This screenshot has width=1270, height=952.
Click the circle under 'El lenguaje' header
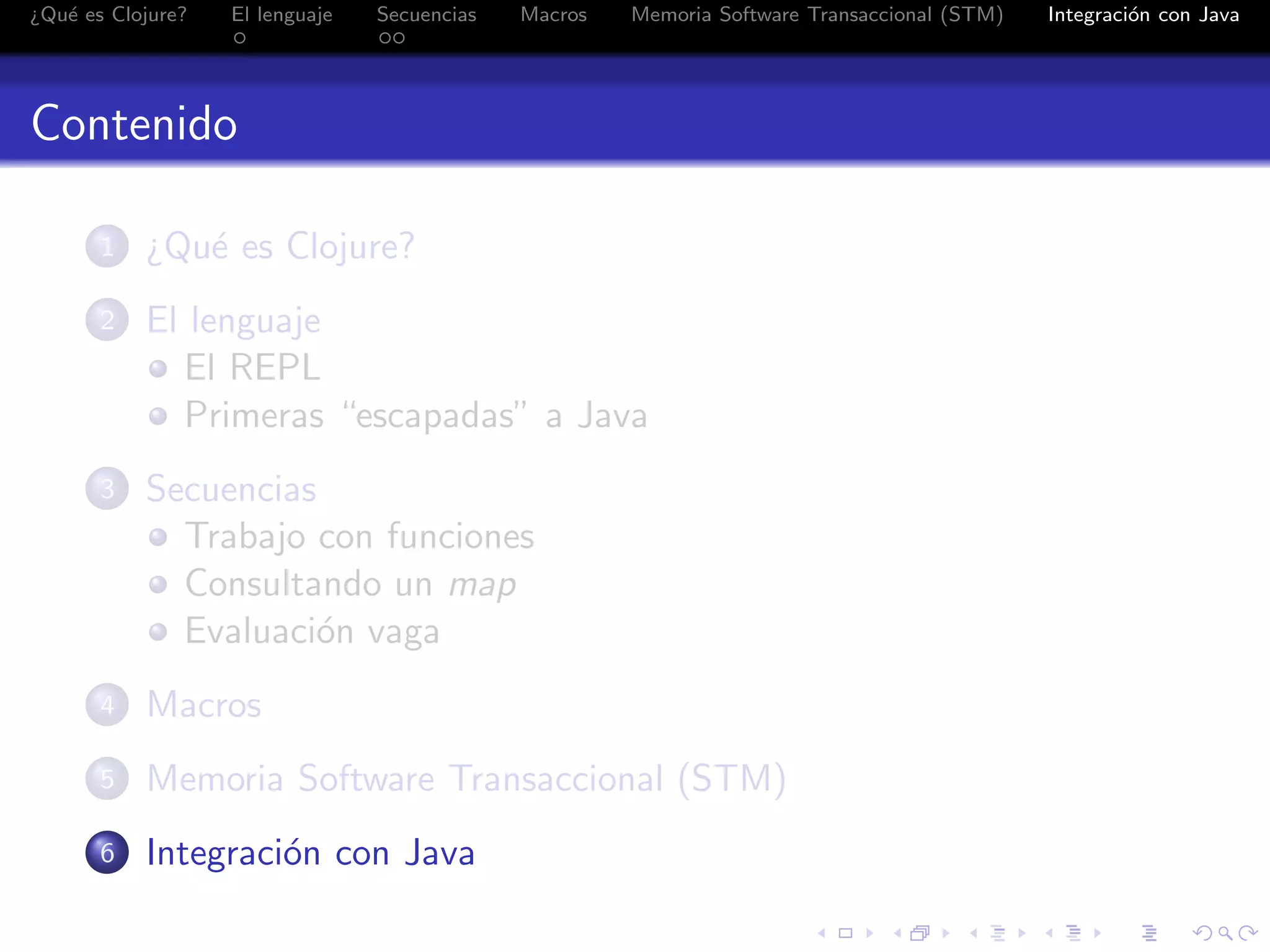coord(240,38)
